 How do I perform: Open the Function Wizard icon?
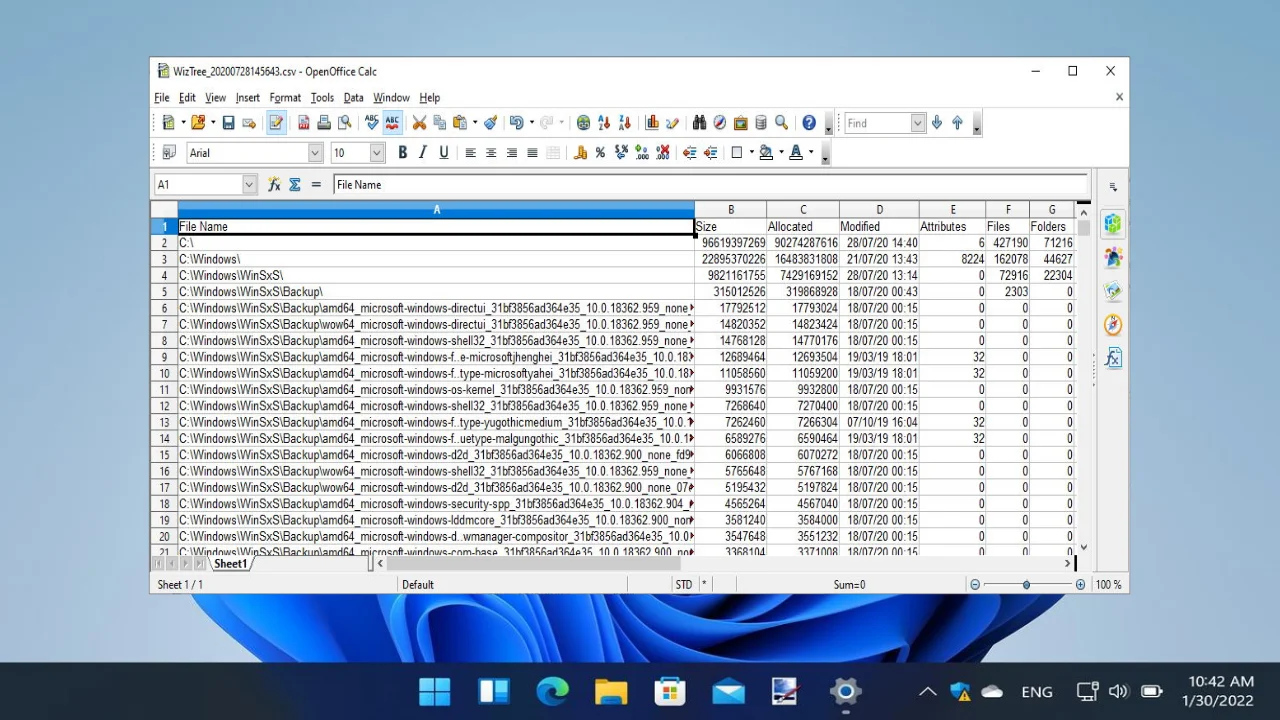274,184
